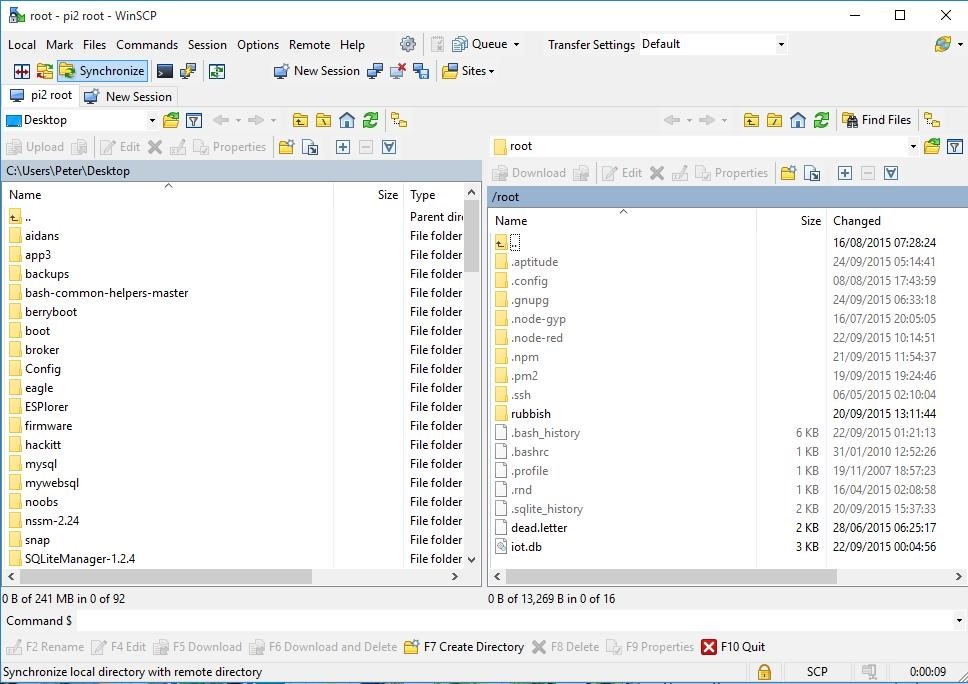Screen dimensions: 968x684
Task: Open the Commands menu
Action: 146,44
